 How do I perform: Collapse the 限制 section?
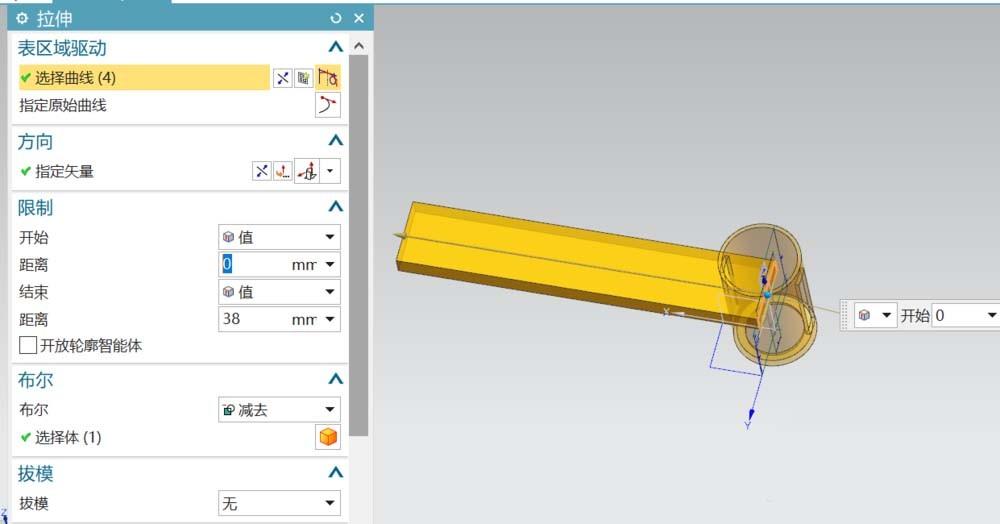click(x=335, y=207)
